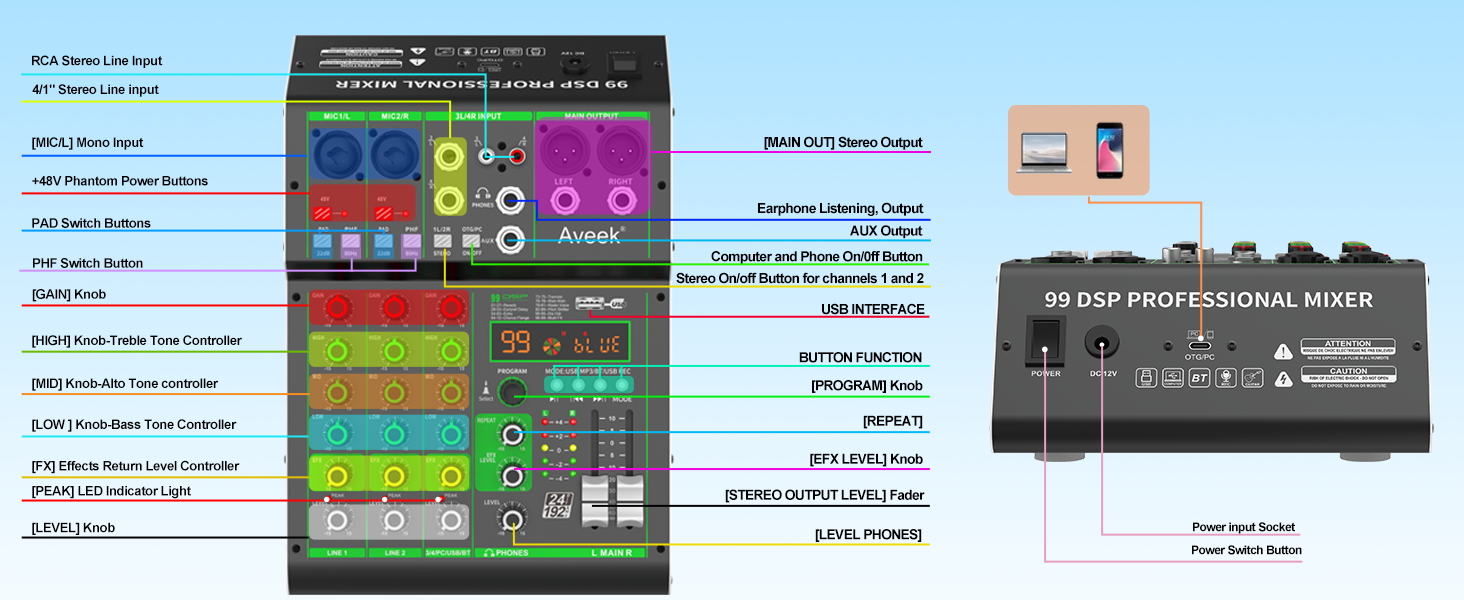Click the USB drive icon on the rear panel
The image size is (1464, 600).
(1146, 378)
